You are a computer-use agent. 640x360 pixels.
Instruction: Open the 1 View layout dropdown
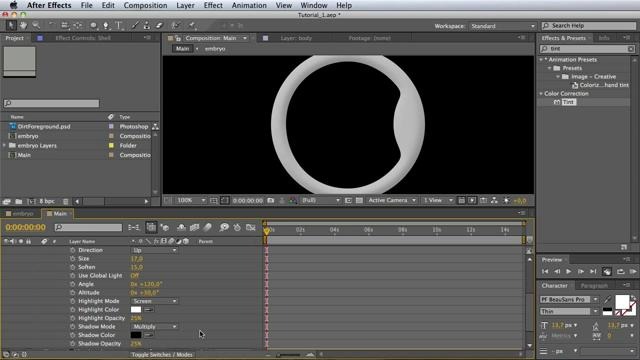pyautogui.click(x=438, y=200)
